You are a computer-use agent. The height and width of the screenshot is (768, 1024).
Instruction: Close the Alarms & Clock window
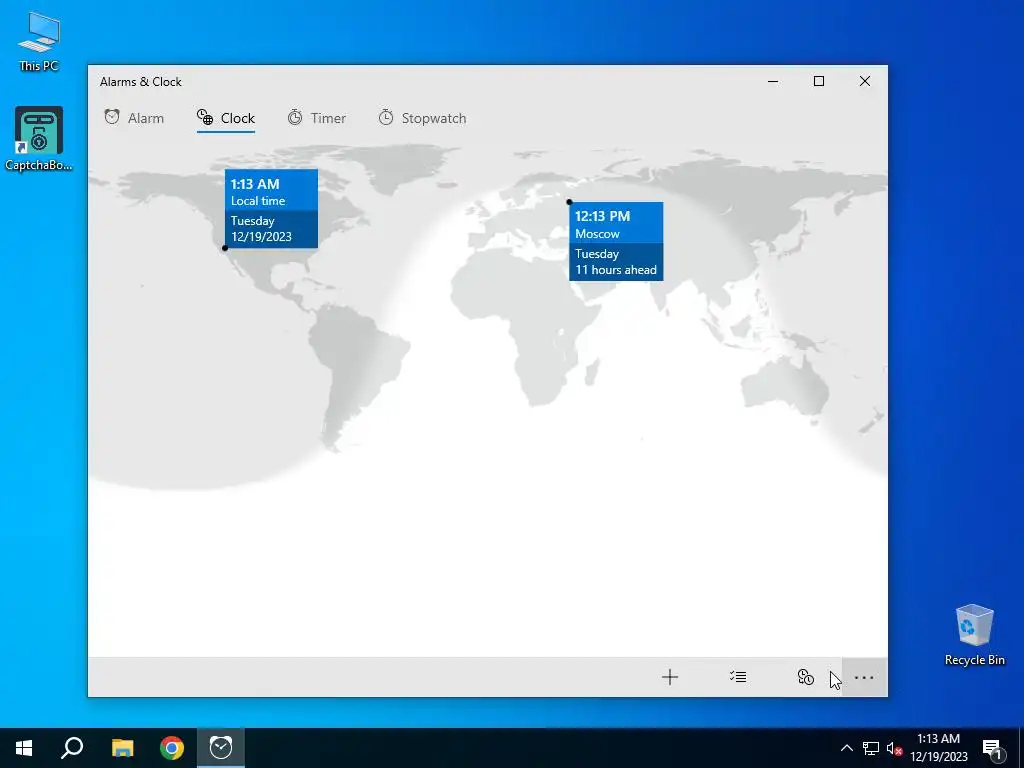tap(865, 82)
